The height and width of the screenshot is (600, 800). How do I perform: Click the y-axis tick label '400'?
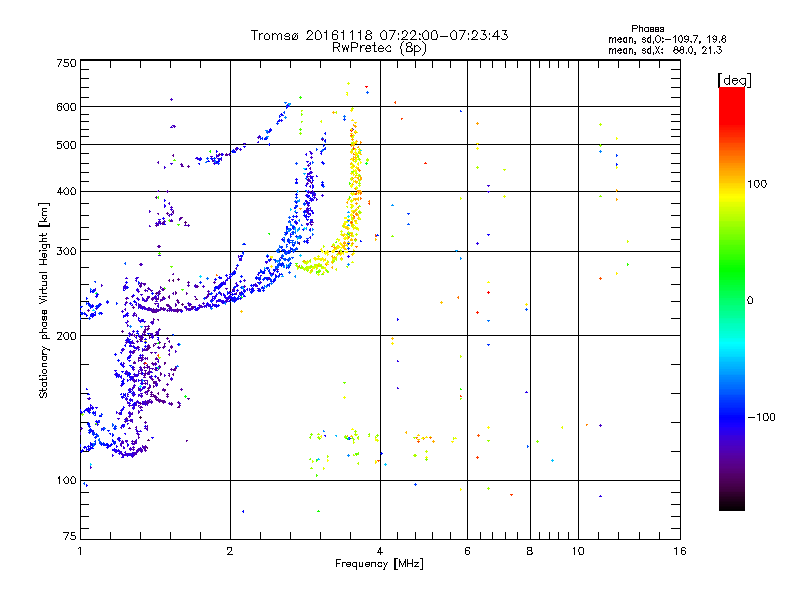coord(66,192)
